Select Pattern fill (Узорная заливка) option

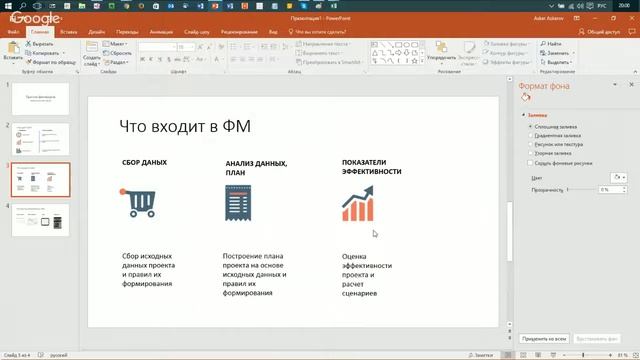[x=550, y=153]
